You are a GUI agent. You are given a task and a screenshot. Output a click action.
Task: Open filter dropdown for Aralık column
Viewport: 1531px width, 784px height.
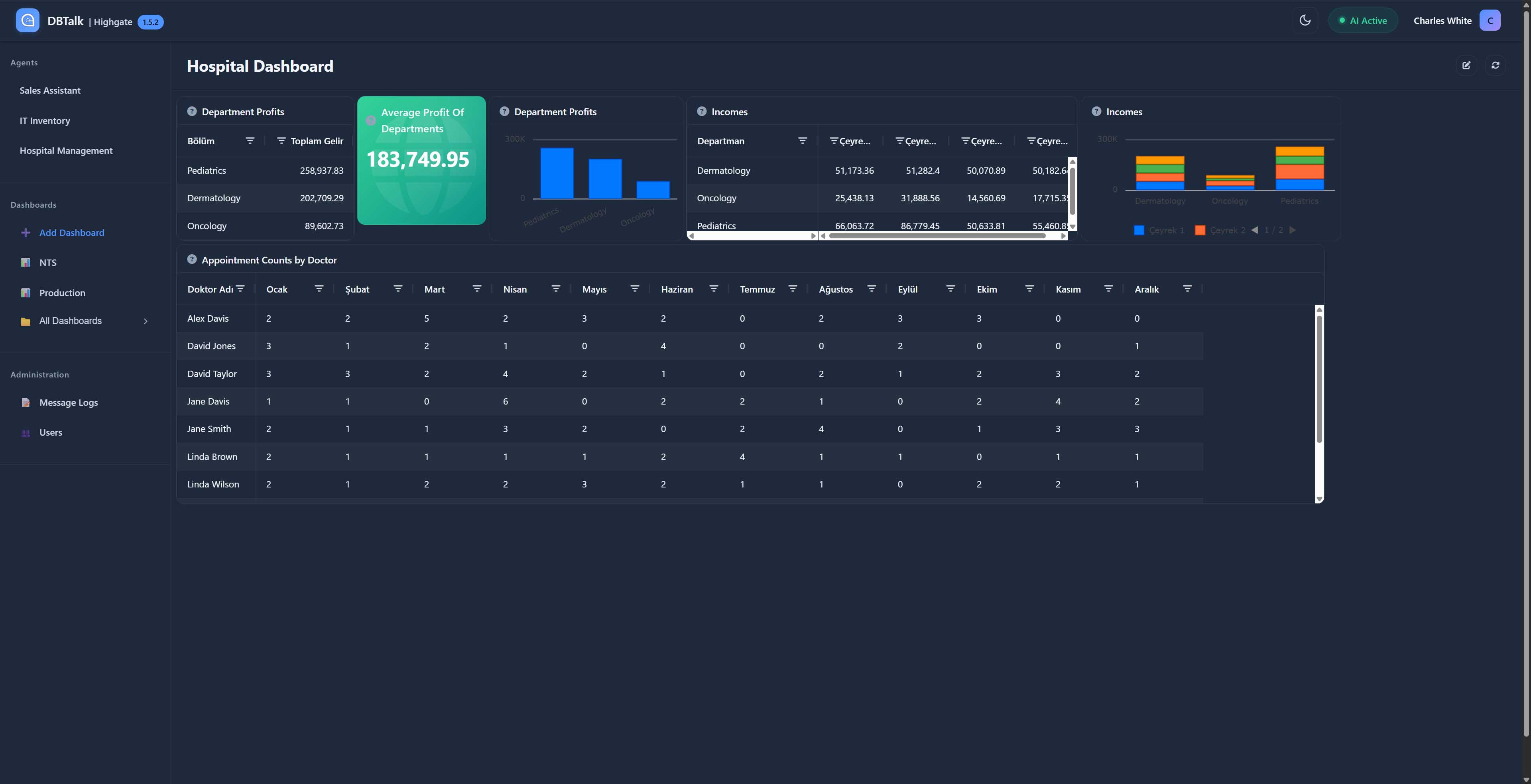[1187, 289]
